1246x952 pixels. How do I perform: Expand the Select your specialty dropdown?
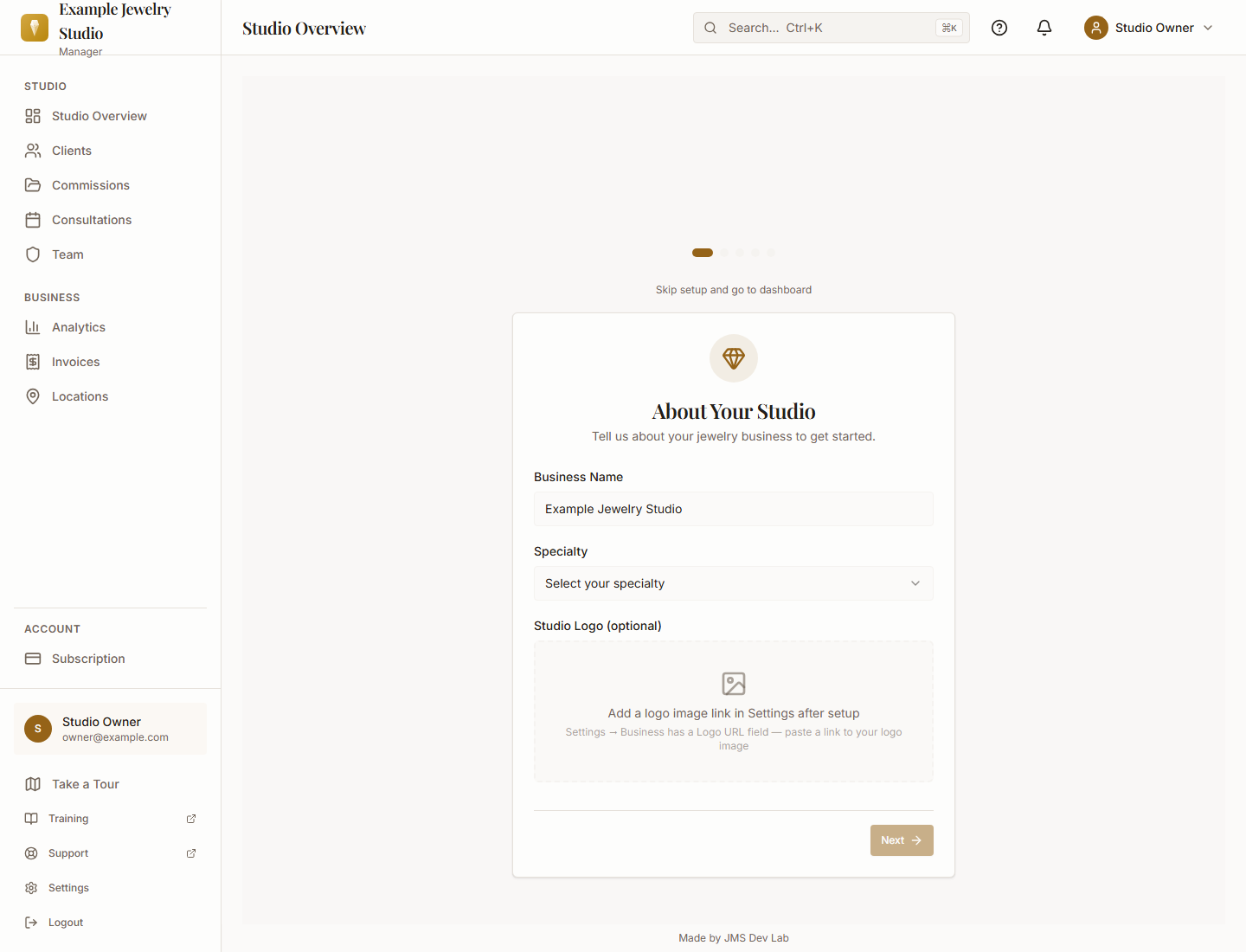pos(734,583)
